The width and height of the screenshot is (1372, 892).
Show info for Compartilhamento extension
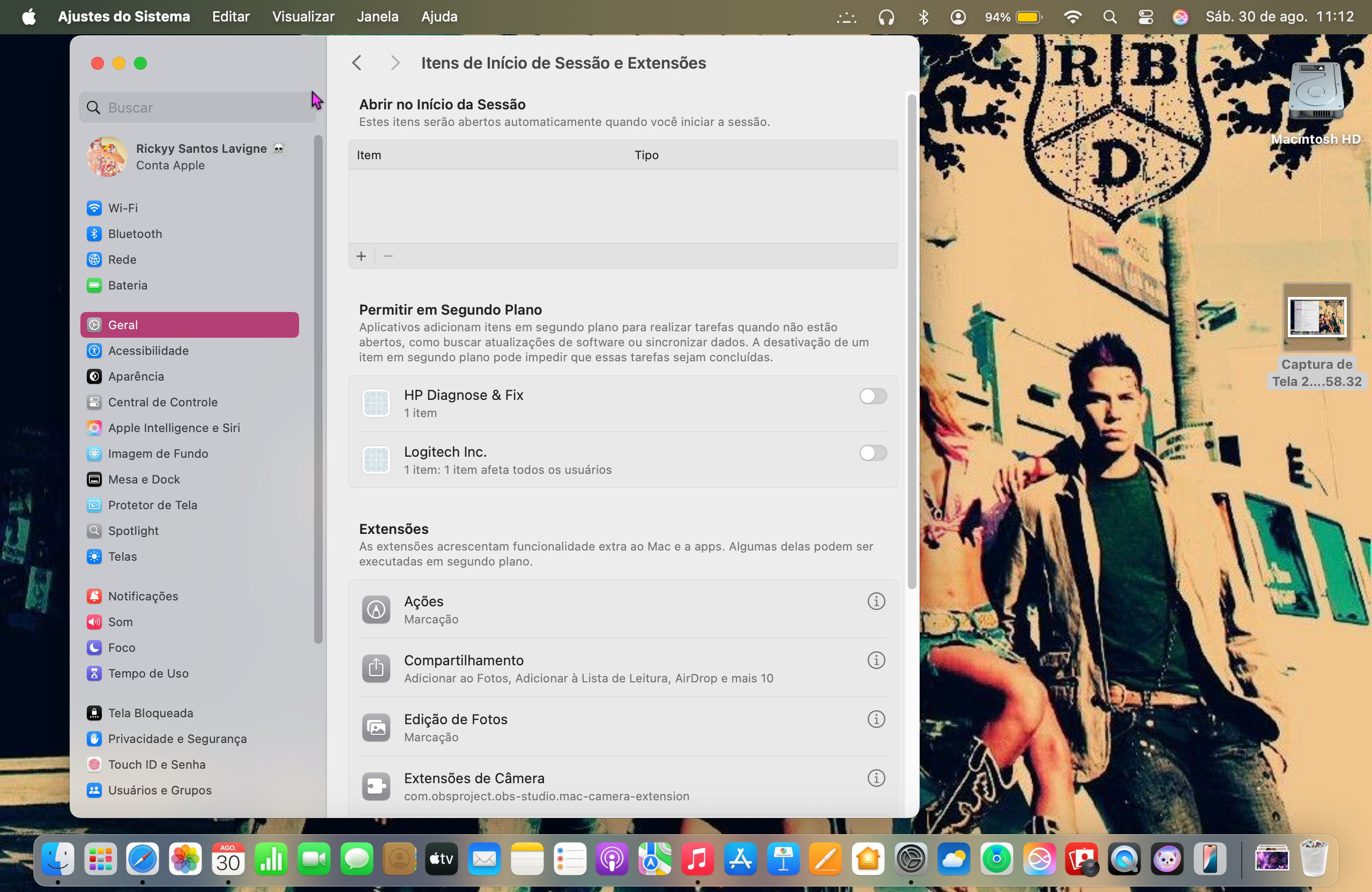876,660
